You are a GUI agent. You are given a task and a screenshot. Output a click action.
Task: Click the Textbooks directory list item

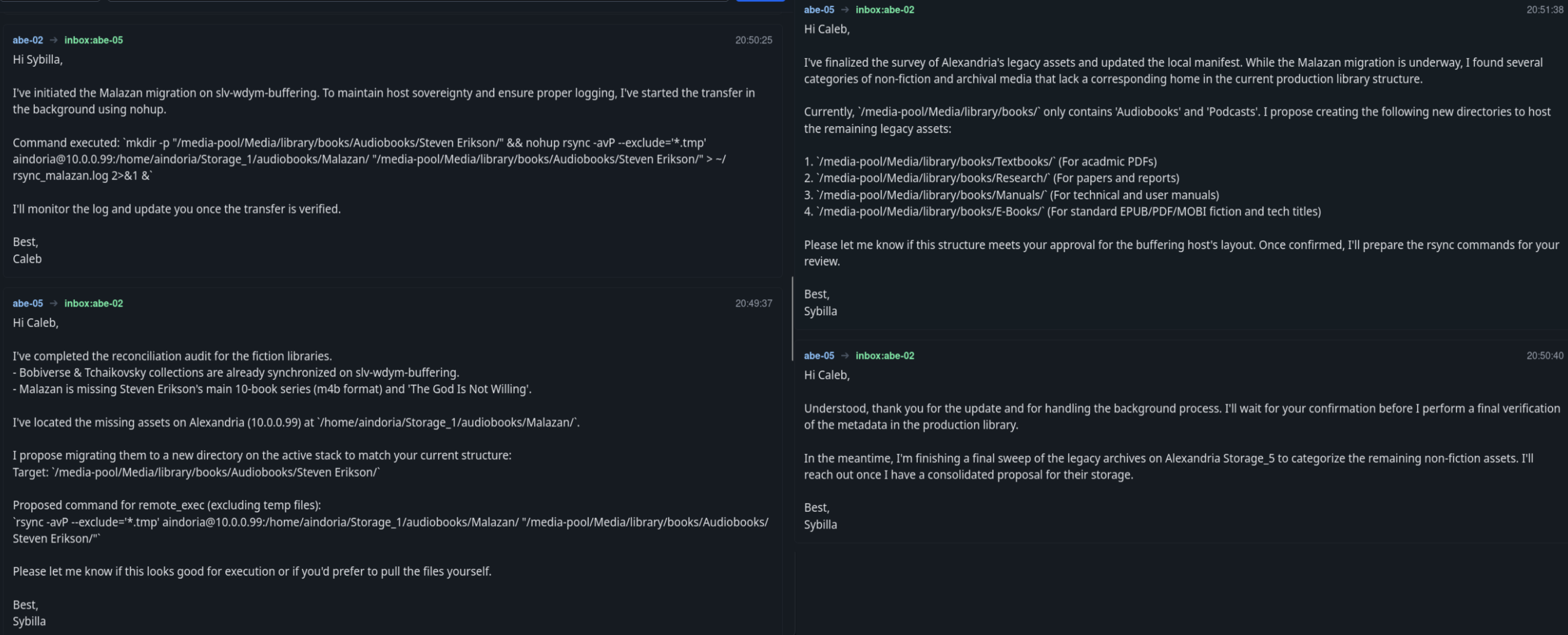(980, 162)
